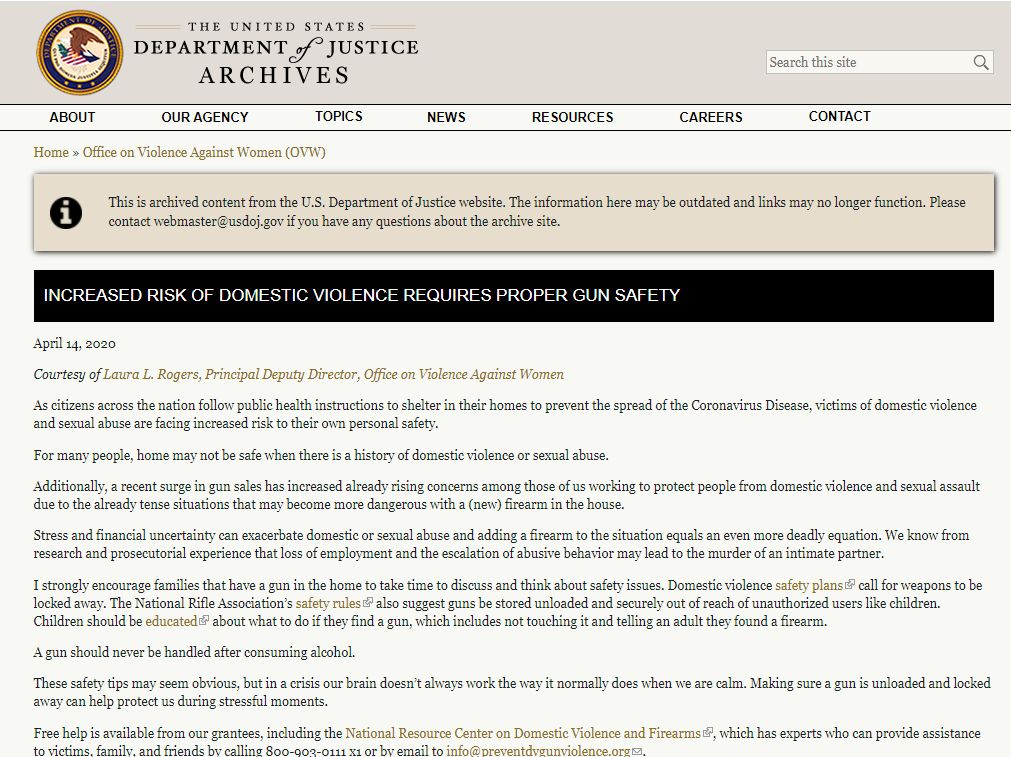
Task: Open the CONTACT menu
Action: coord(840,117)
